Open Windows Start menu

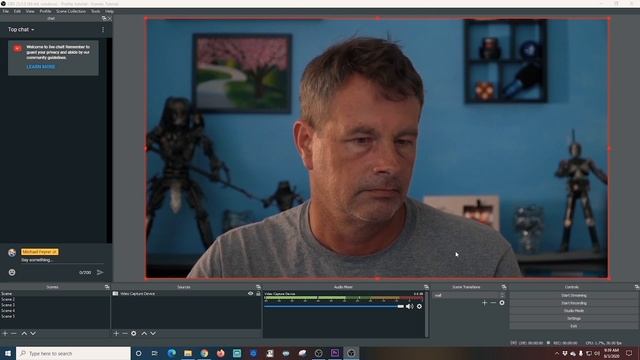pyautogui.click(x=8, y=353)
